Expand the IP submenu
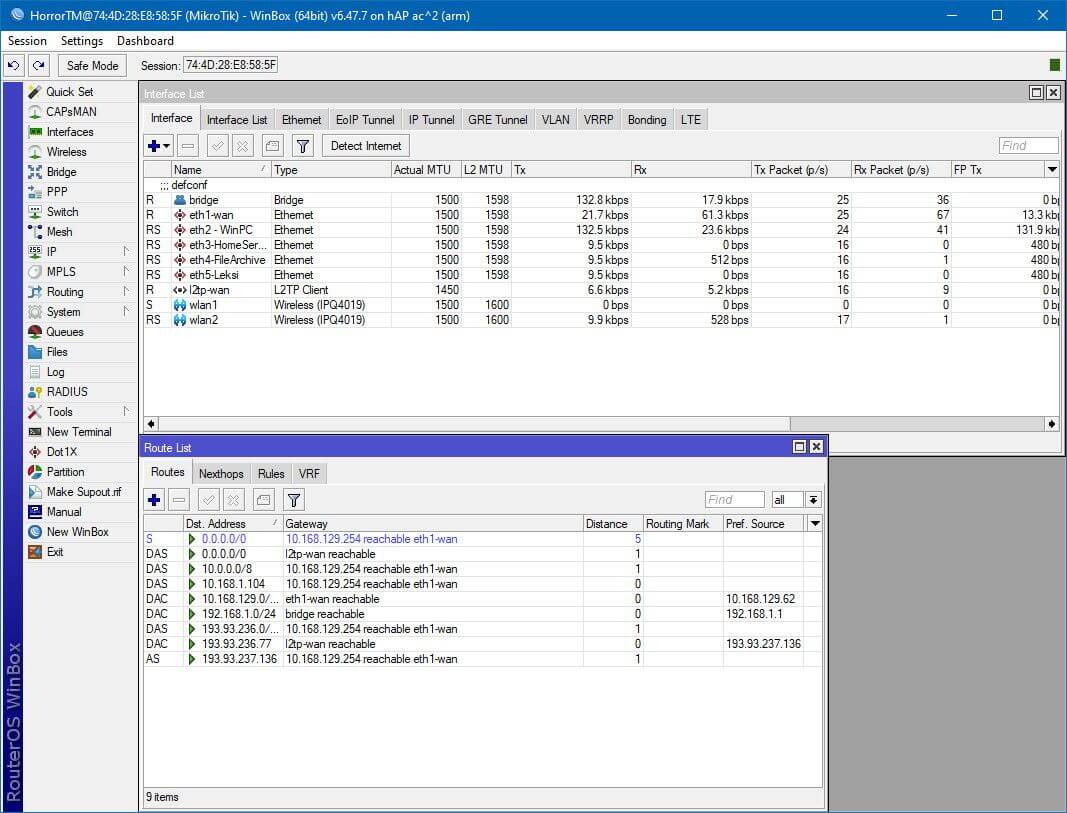 coord(80,252)
